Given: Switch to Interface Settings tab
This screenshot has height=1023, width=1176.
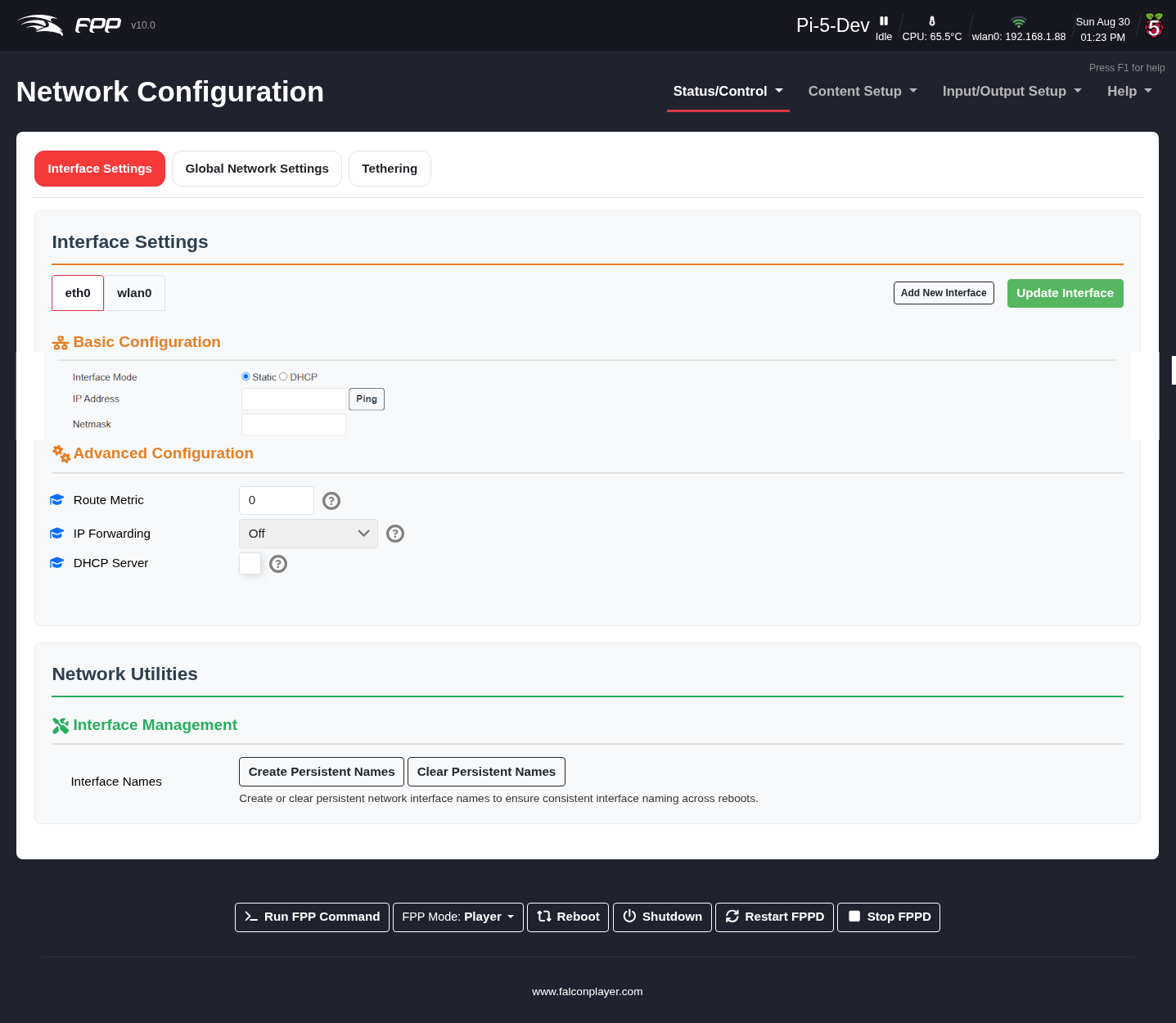Looking at the screenshot, I should point(100,169).
